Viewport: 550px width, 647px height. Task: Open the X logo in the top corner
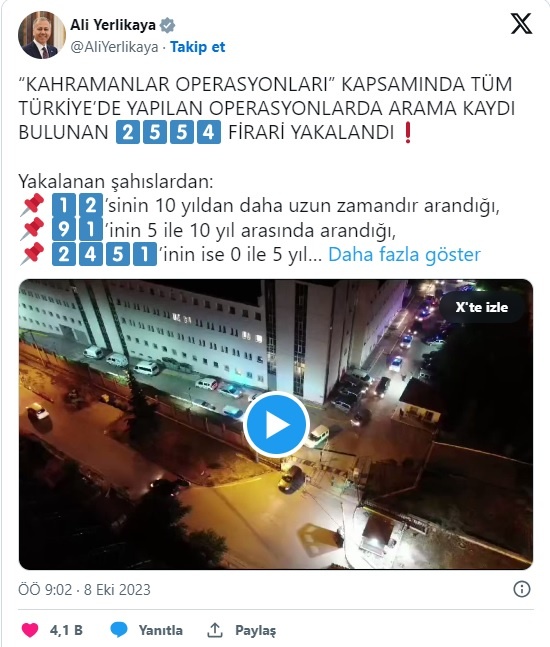click(x=522, y=24)
